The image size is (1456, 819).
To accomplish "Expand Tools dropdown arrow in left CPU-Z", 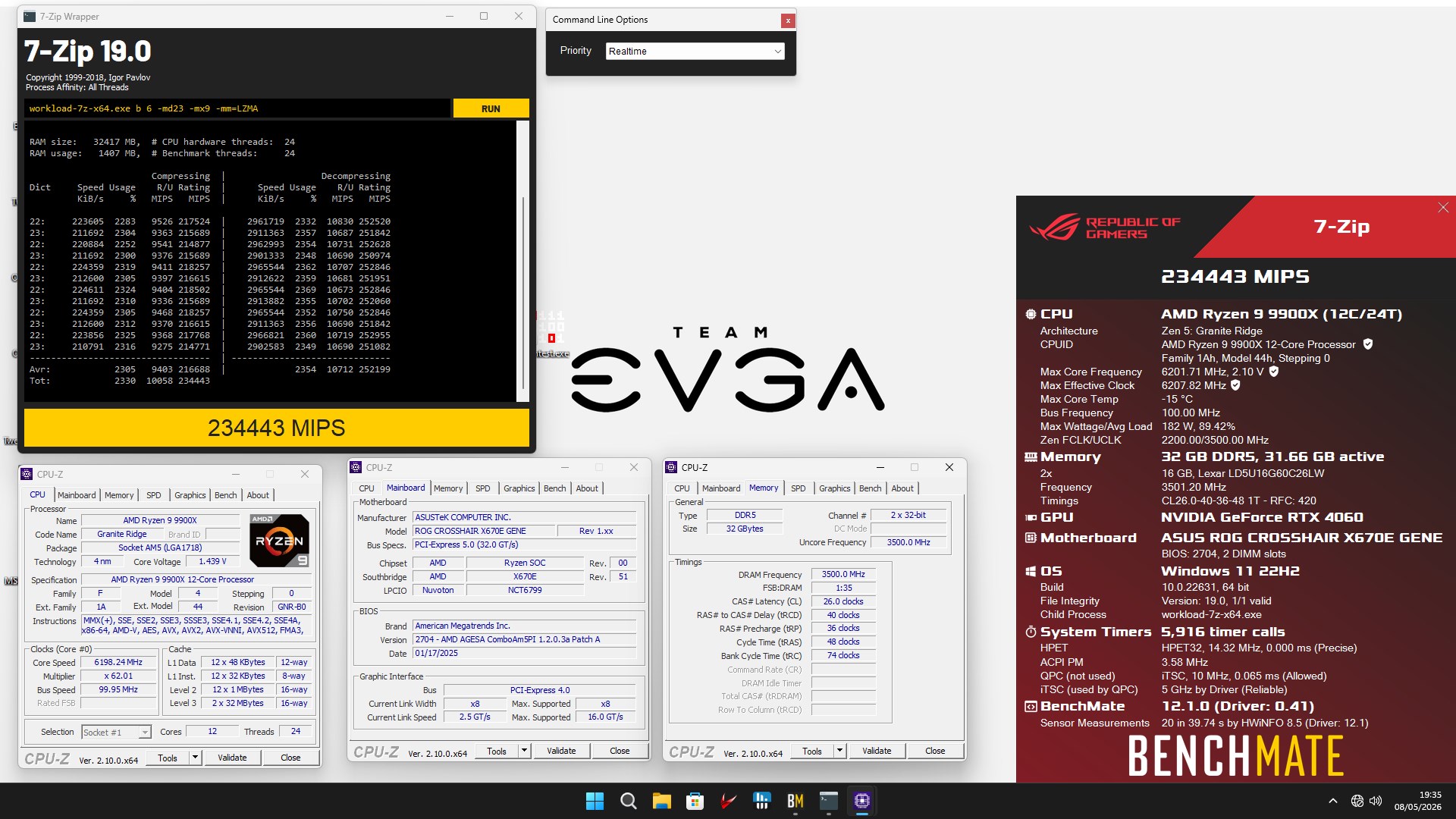I will click(x=195, y=758).
